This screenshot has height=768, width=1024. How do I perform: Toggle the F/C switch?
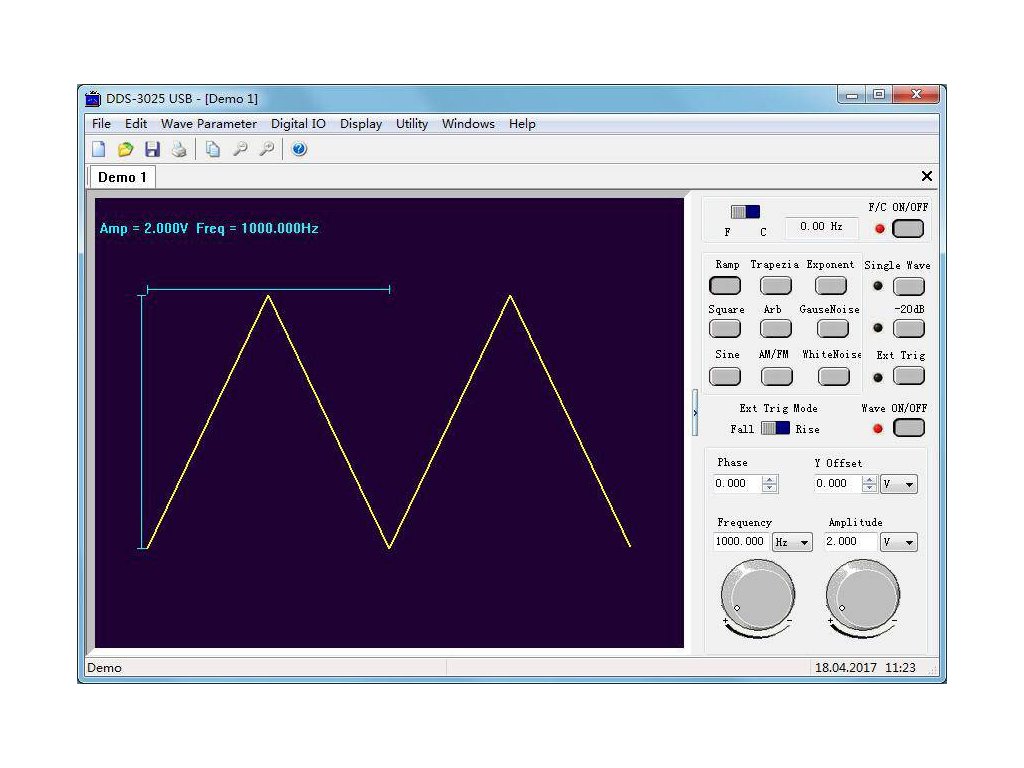click(745, 212)
